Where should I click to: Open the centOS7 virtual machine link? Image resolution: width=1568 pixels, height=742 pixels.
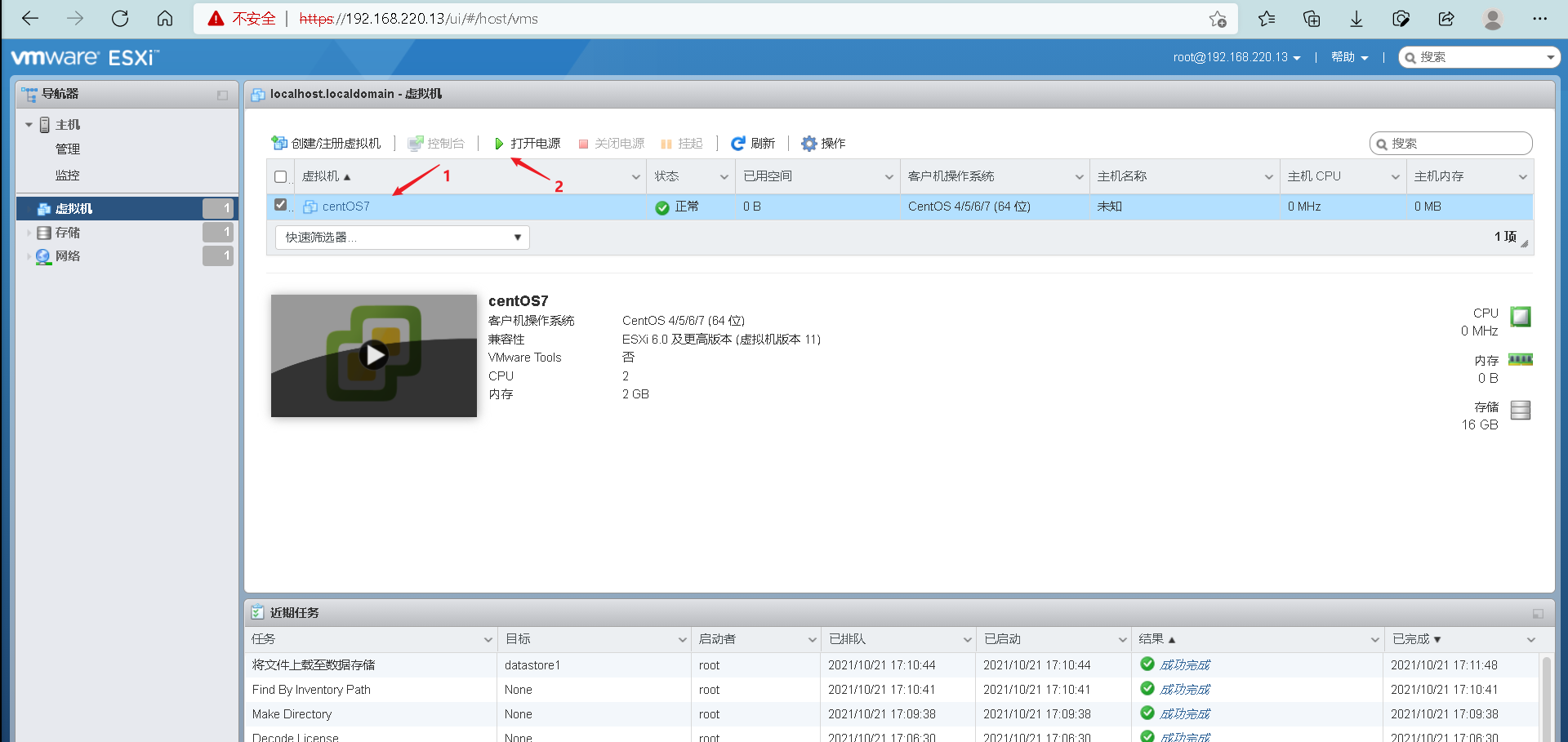(x=345, y=207)
